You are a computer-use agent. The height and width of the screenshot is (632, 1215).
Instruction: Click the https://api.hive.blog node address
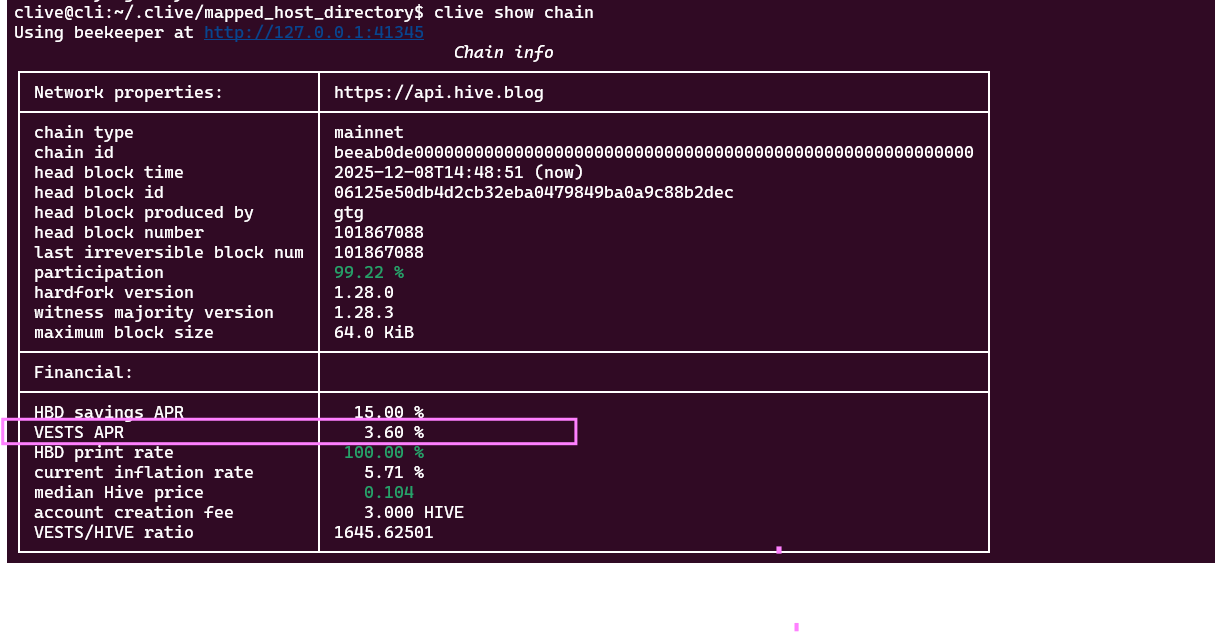[438, 93]
